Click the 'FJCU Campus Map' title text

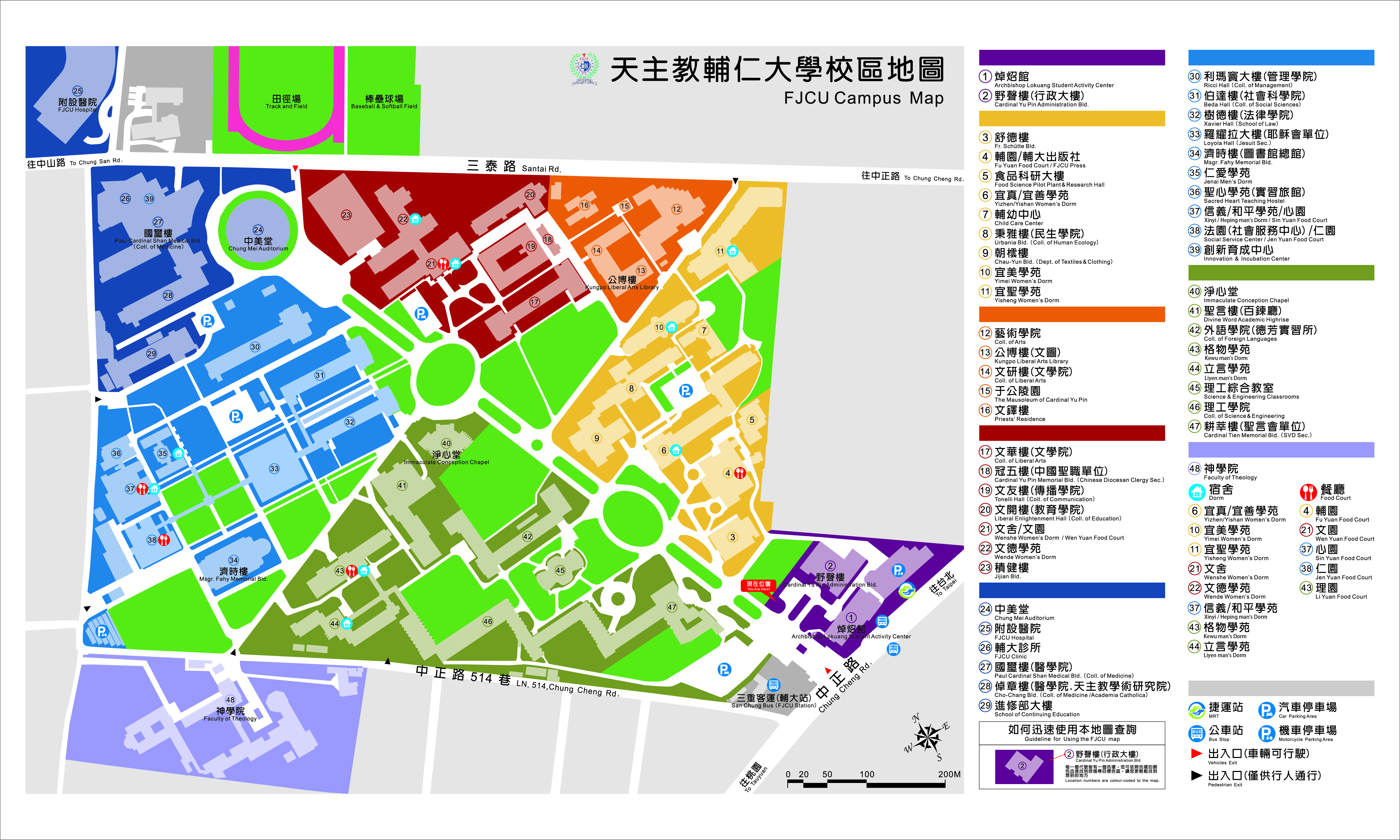coord(864,98)
